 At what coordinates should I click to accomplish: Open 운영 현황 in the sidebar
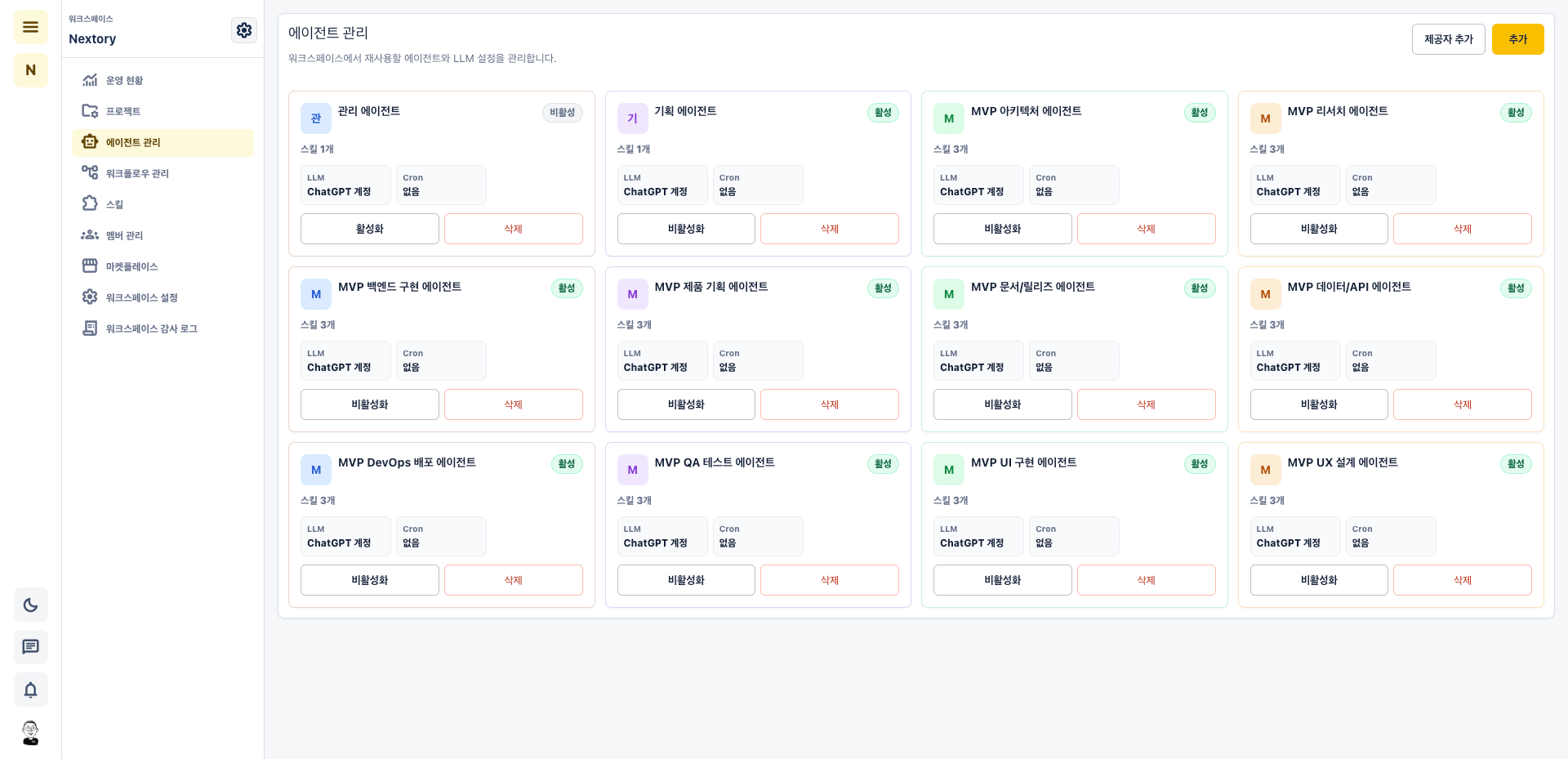163,80
